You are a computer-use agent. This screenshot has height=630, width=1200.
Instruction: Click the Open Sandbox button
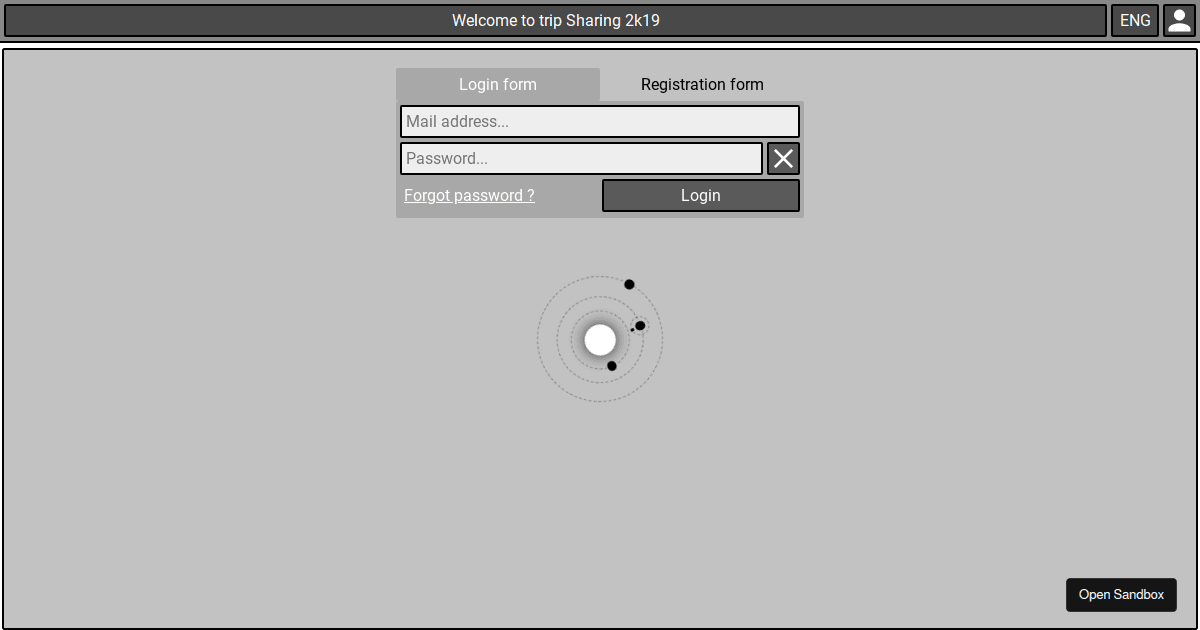1121,595
